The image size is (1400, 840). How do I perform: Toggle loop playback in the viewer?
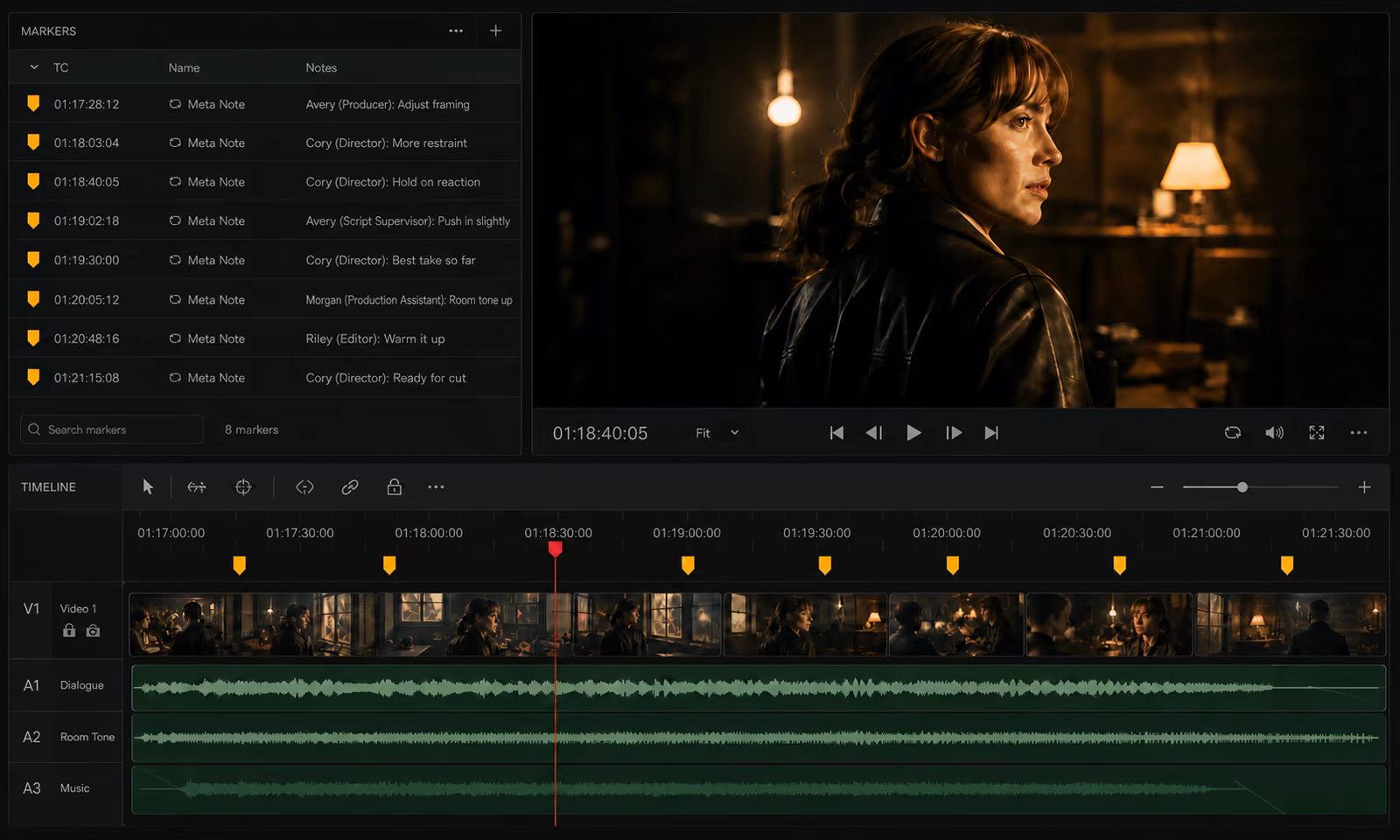1233,432
